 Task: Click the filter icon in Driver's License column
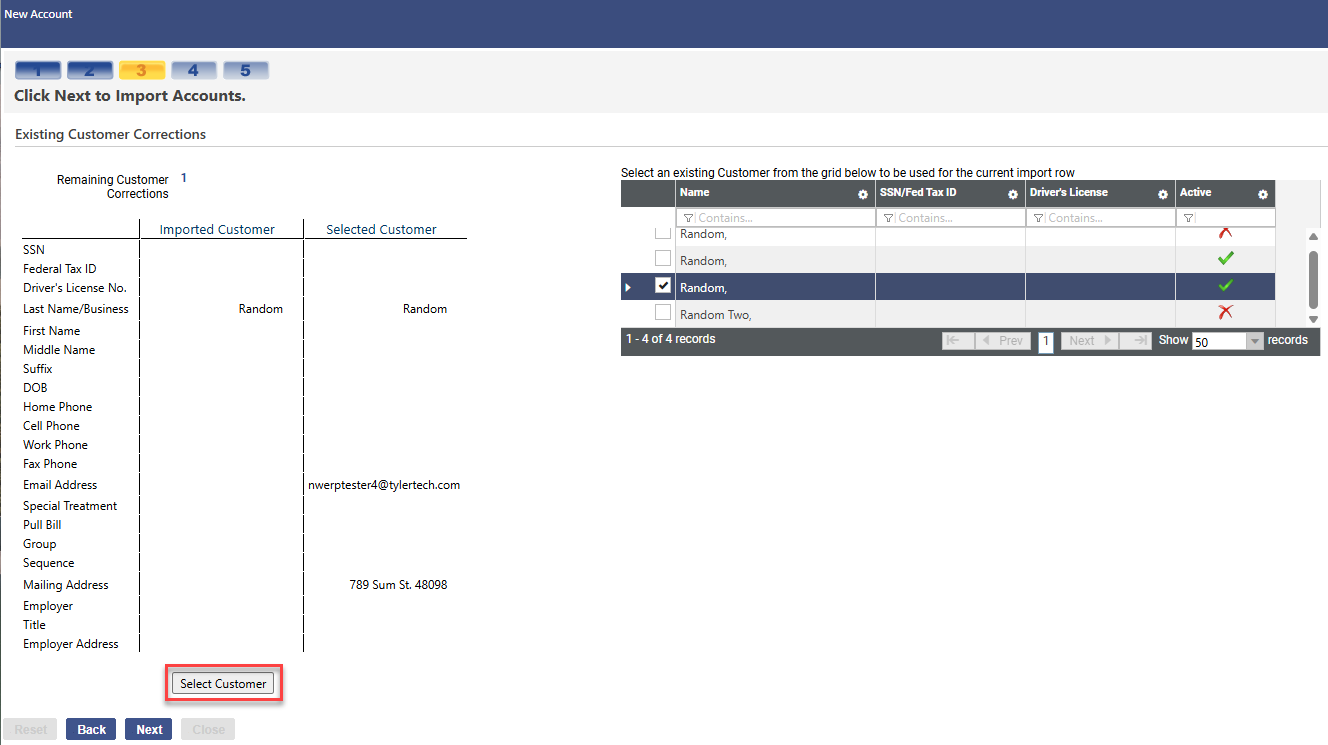click(1038, 218)
